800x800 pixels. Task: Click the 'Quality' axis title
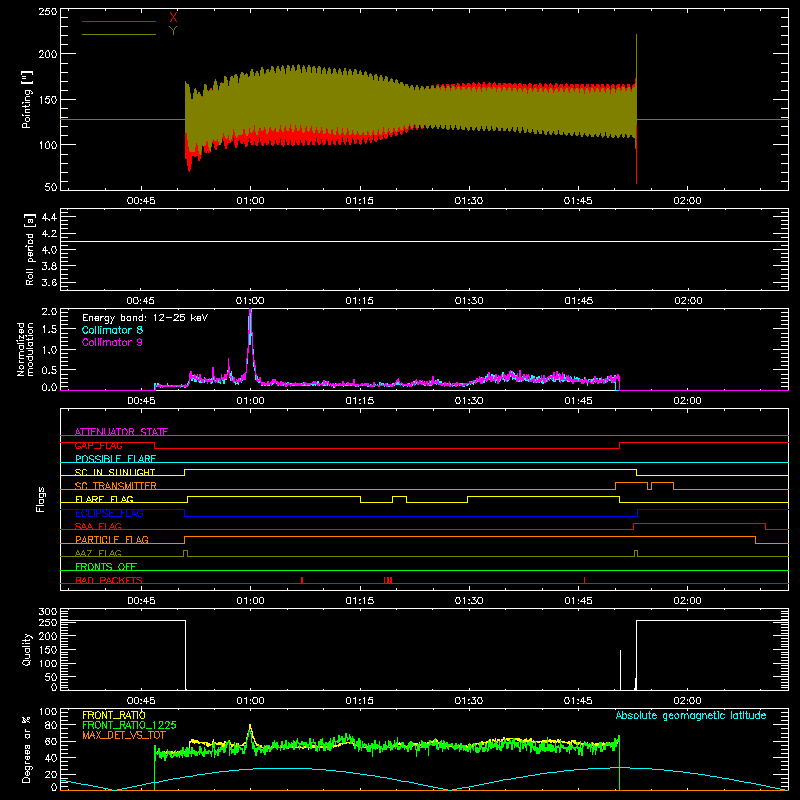(27, 649)
